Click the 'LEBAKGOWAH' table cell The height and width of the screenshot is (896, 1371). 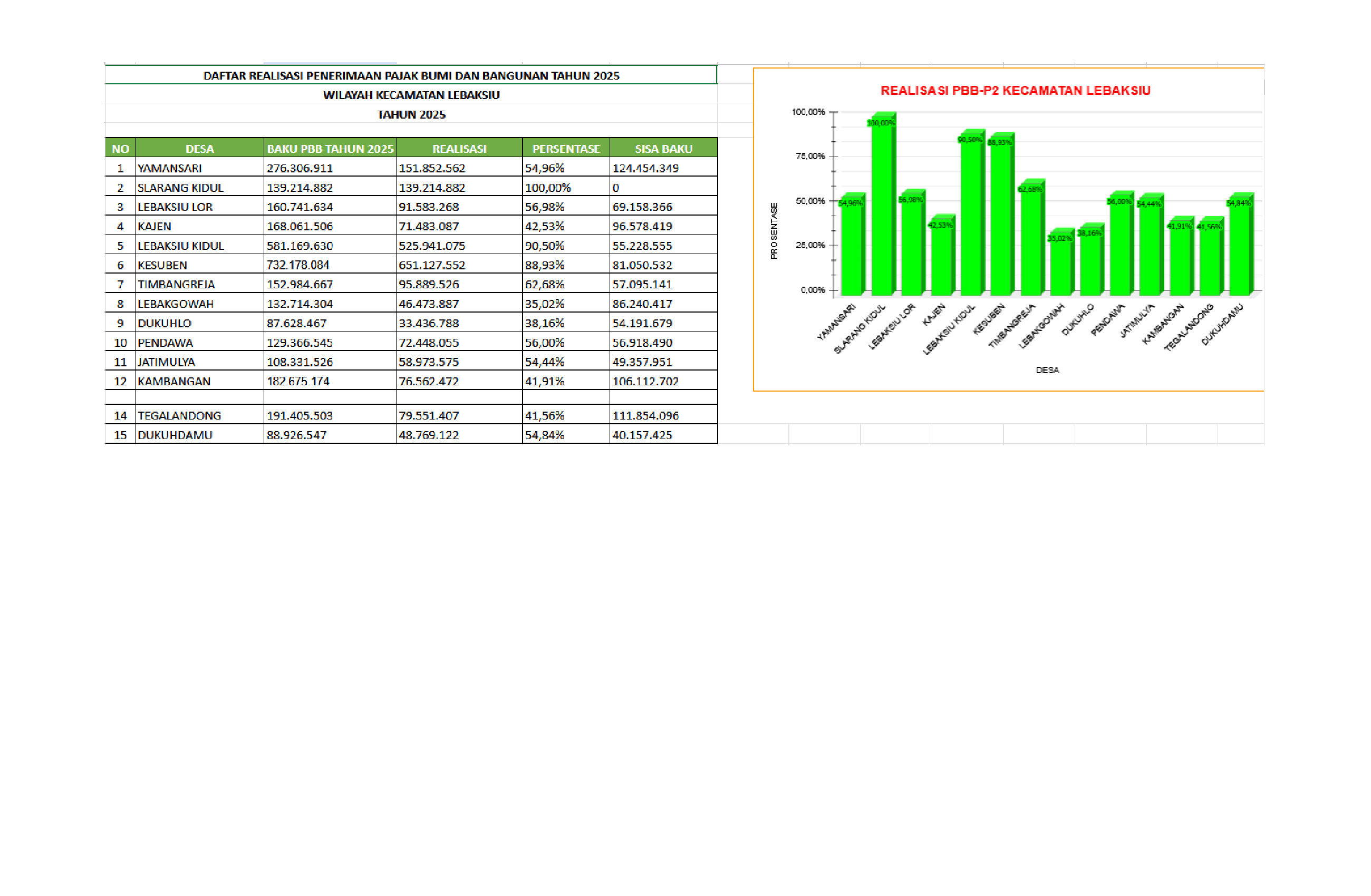(x=199, y=304)
